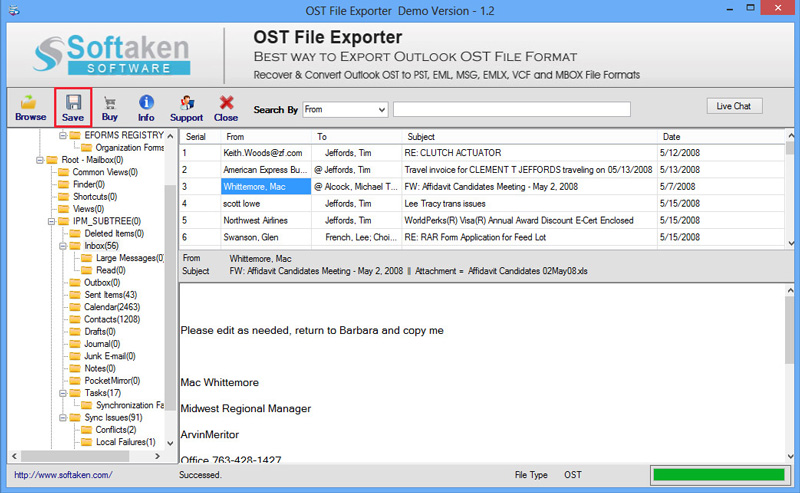The height and width of the screenshot is (493, 800).
Task: Open the Search By From dropdown
Action: coord(345,109)
